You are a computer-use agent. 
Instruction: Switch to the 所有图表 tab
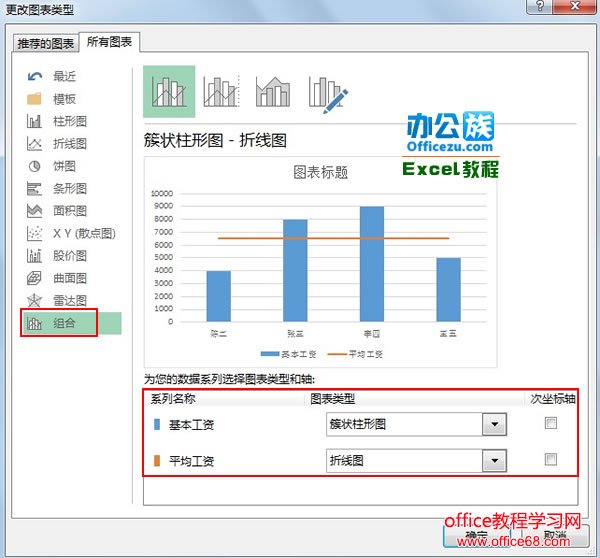coord(109,42)
